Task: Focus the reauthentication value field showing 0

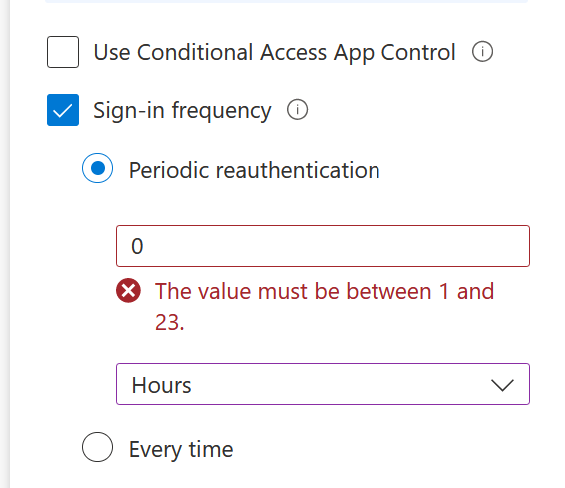Action: click(x=323, y=246)
